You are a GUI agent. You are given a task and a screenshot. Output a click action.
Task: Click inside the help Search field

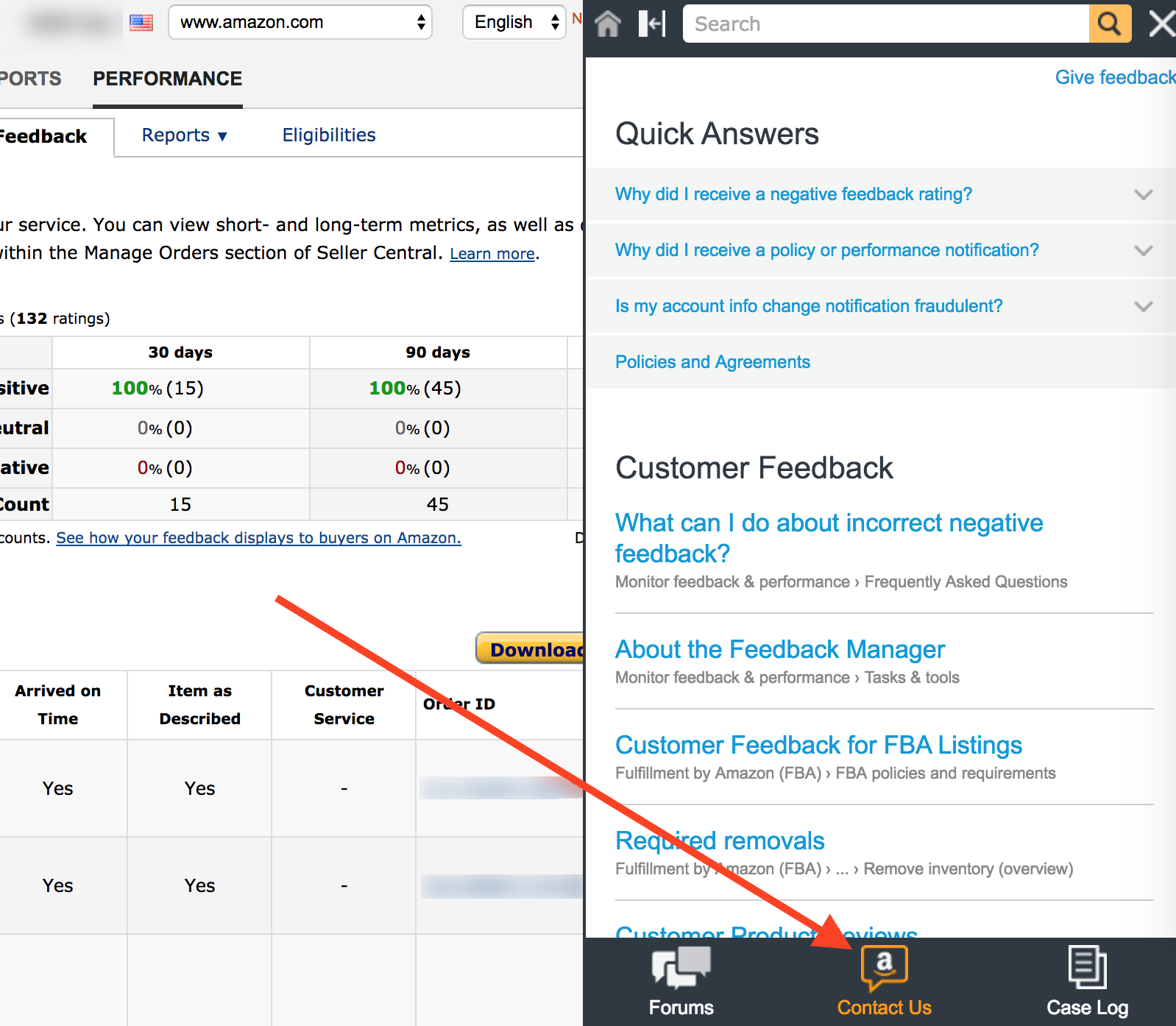[886, 24]
